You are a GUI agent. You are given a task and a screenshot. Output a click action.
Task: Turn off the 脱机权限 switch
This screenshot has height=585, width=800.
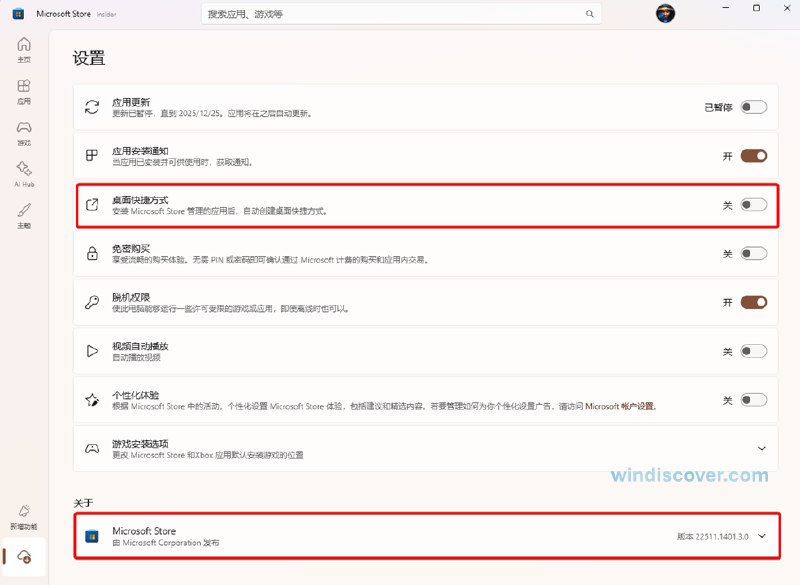click(x=754, y=302)
